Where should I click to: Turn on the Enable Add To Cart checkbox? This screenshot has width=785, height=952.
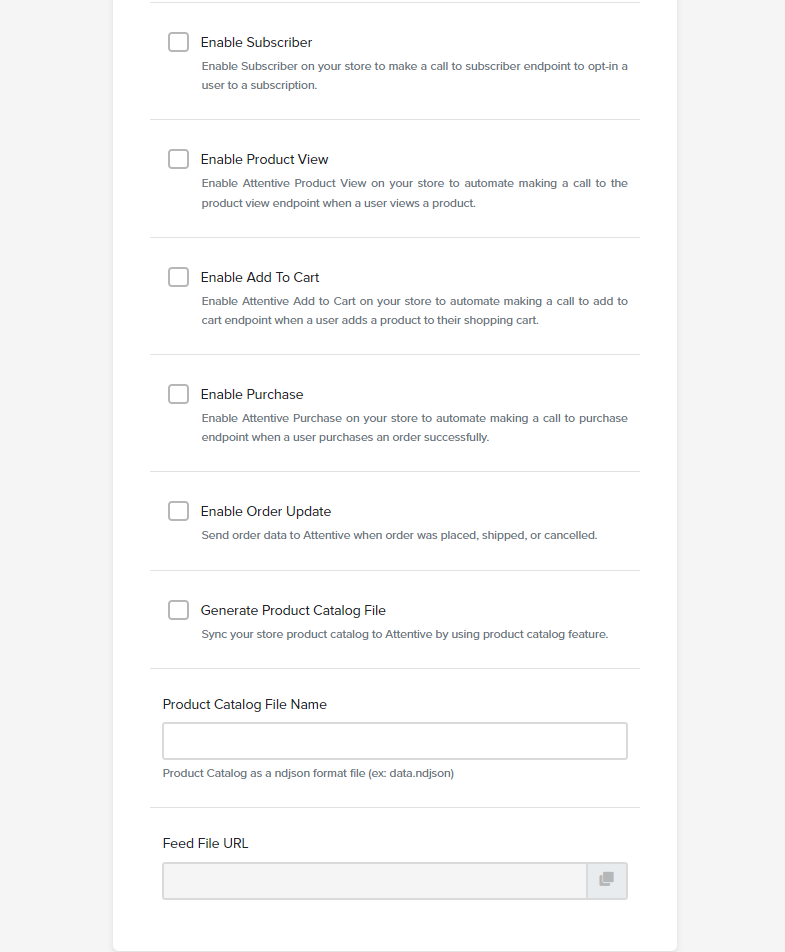178,277
